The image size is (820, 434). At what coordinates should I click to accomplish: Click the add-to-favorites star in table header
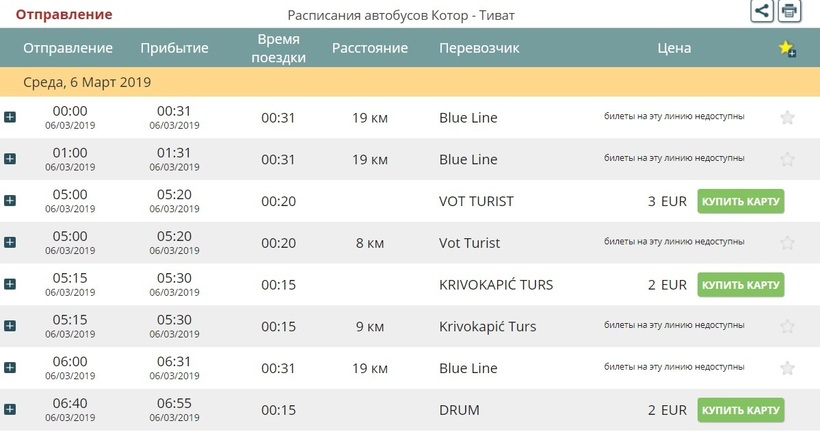coord(787,49)
